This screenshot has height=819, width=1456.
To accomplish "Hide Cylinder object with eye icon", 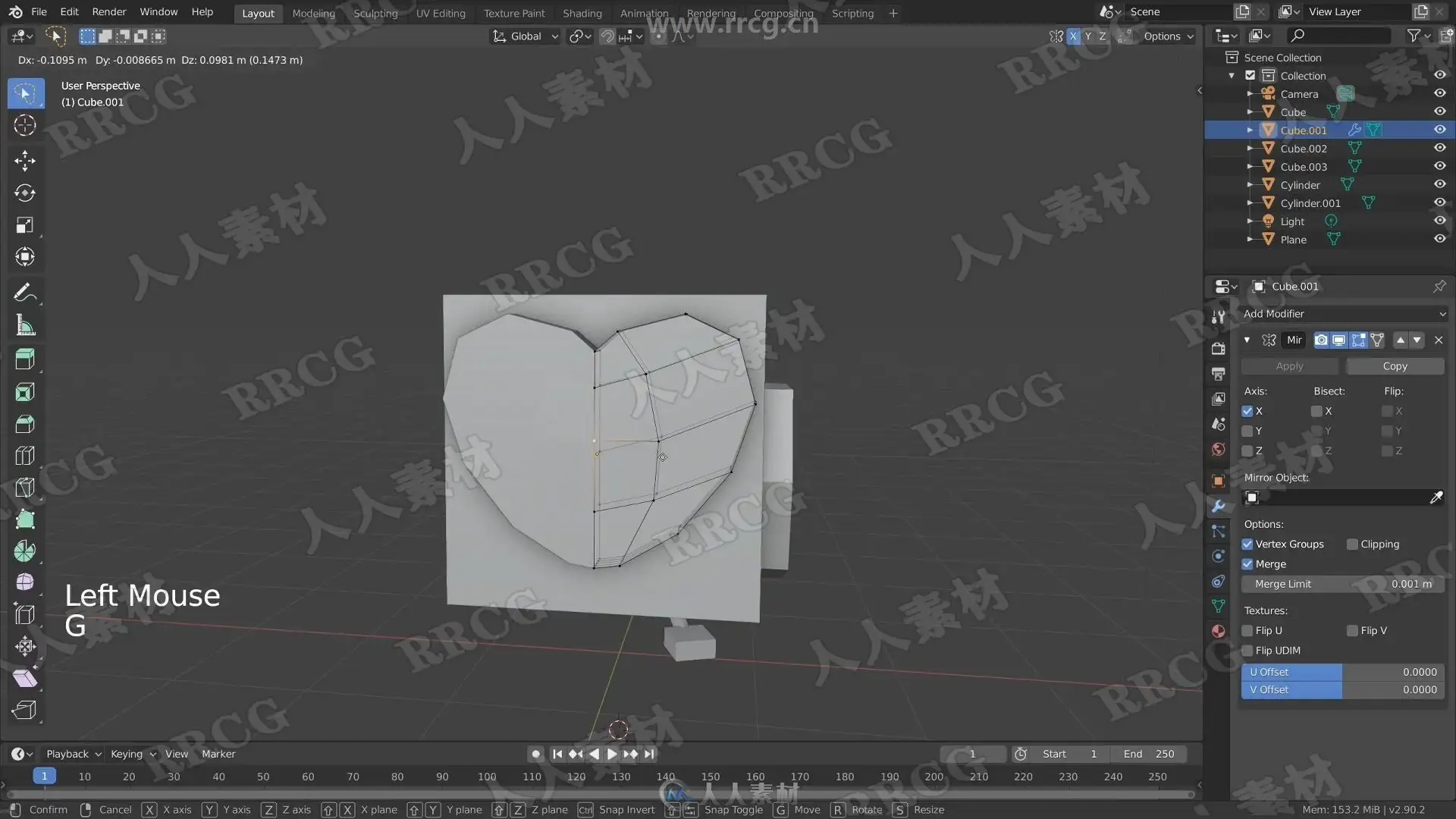I will click(1439, 184).
